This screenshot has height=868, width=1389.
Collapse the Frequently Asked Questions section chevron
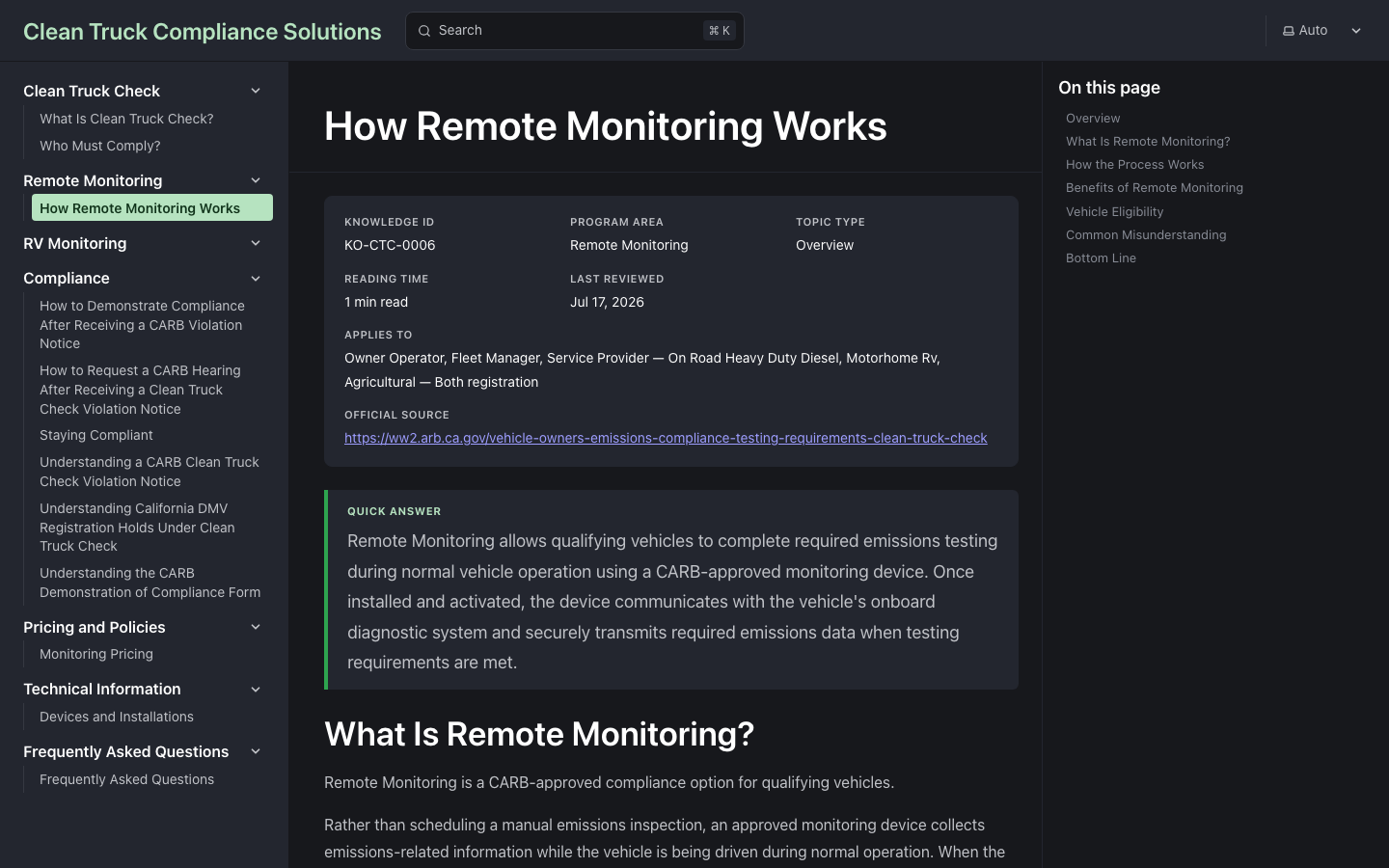point(256,751)
